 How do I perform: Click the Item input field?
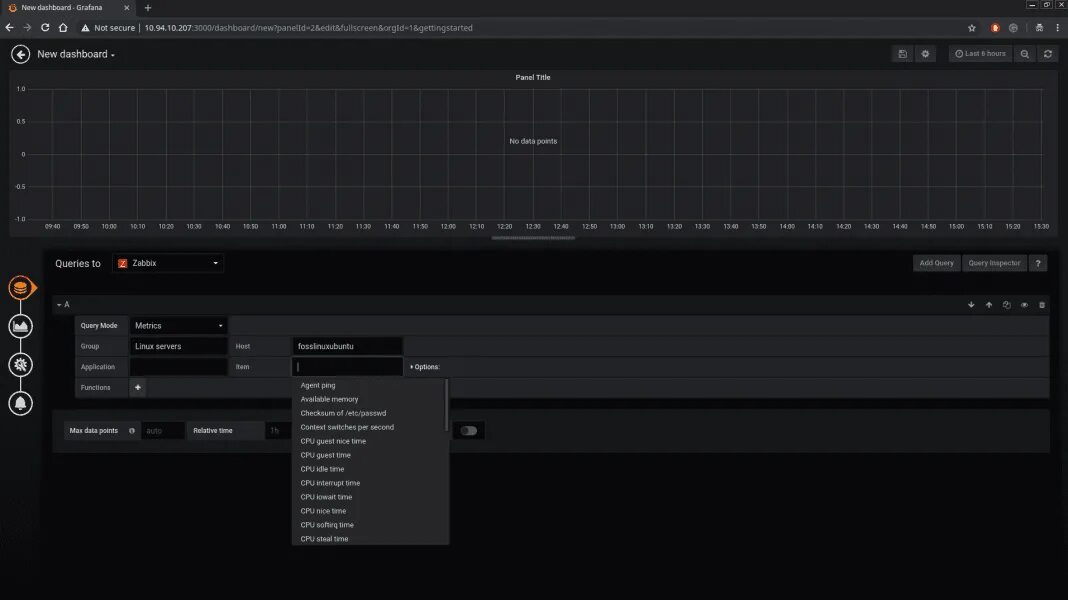click(347, 367)
